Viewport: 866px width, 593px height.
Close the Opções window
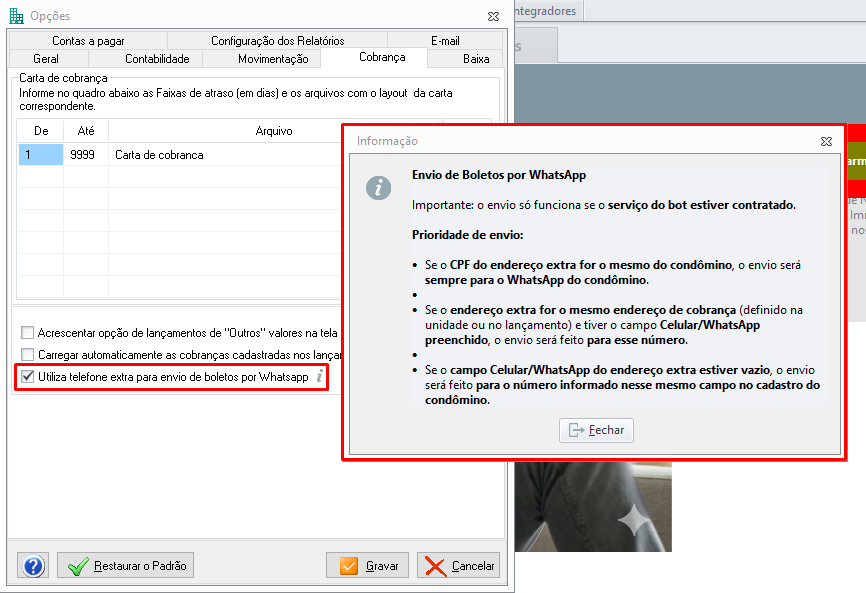point(494,17)
